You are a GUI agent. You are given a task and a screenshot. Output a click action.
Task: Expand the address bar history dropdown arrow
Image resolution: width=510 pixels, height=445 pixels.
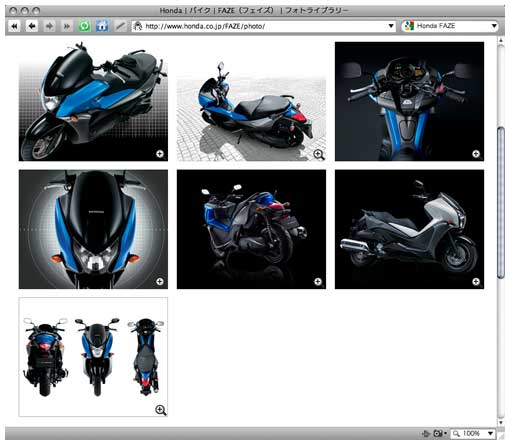(x=391, y=26)
